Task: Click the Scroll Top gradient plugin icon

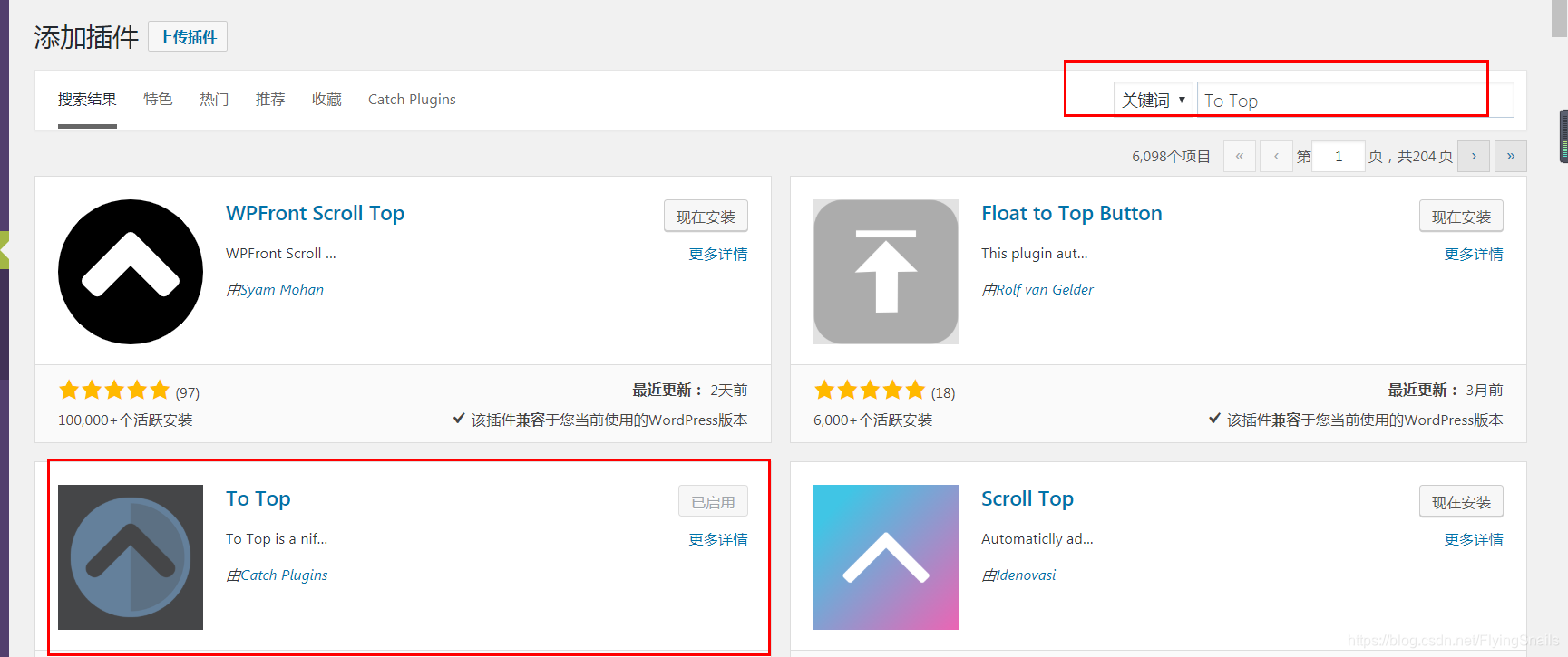Action: pyautogui.click(x=886, y=557)
